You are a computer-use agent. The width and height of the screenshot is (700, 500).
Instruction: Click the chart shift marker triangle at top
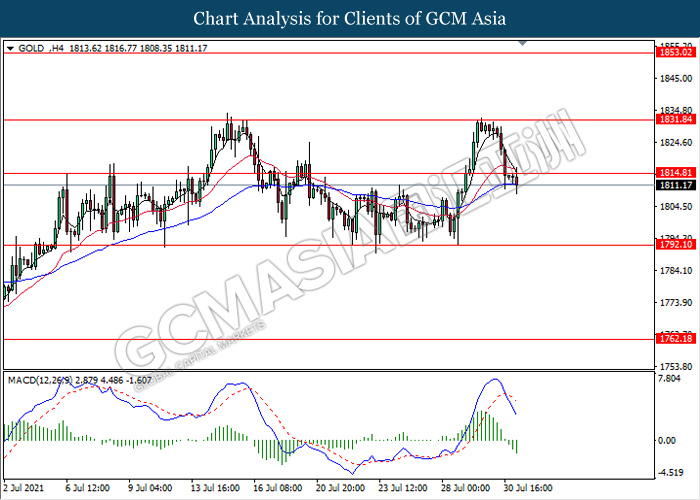(x=522, y=43)
